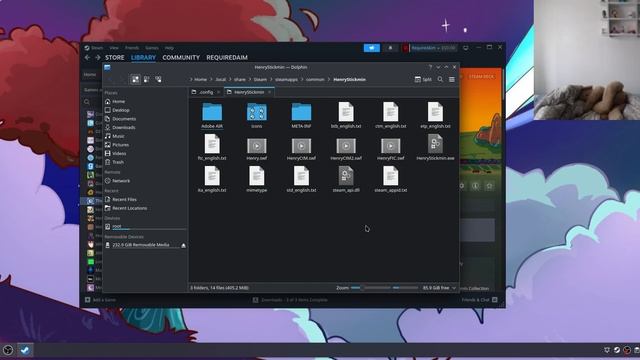Screen dimensions: 640x360
Task: Navigate to share in breadcrumb path
Action: (x=240, y=80)
